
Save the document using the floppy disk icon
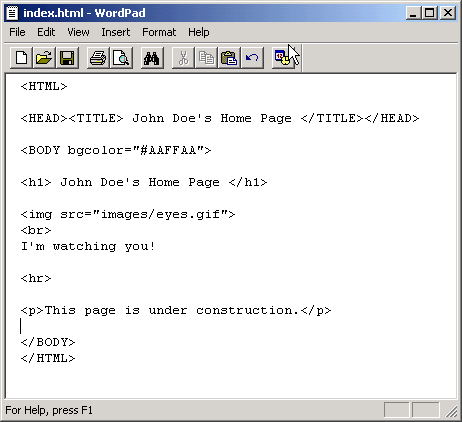pyautogui.click(x=67, y=58)
